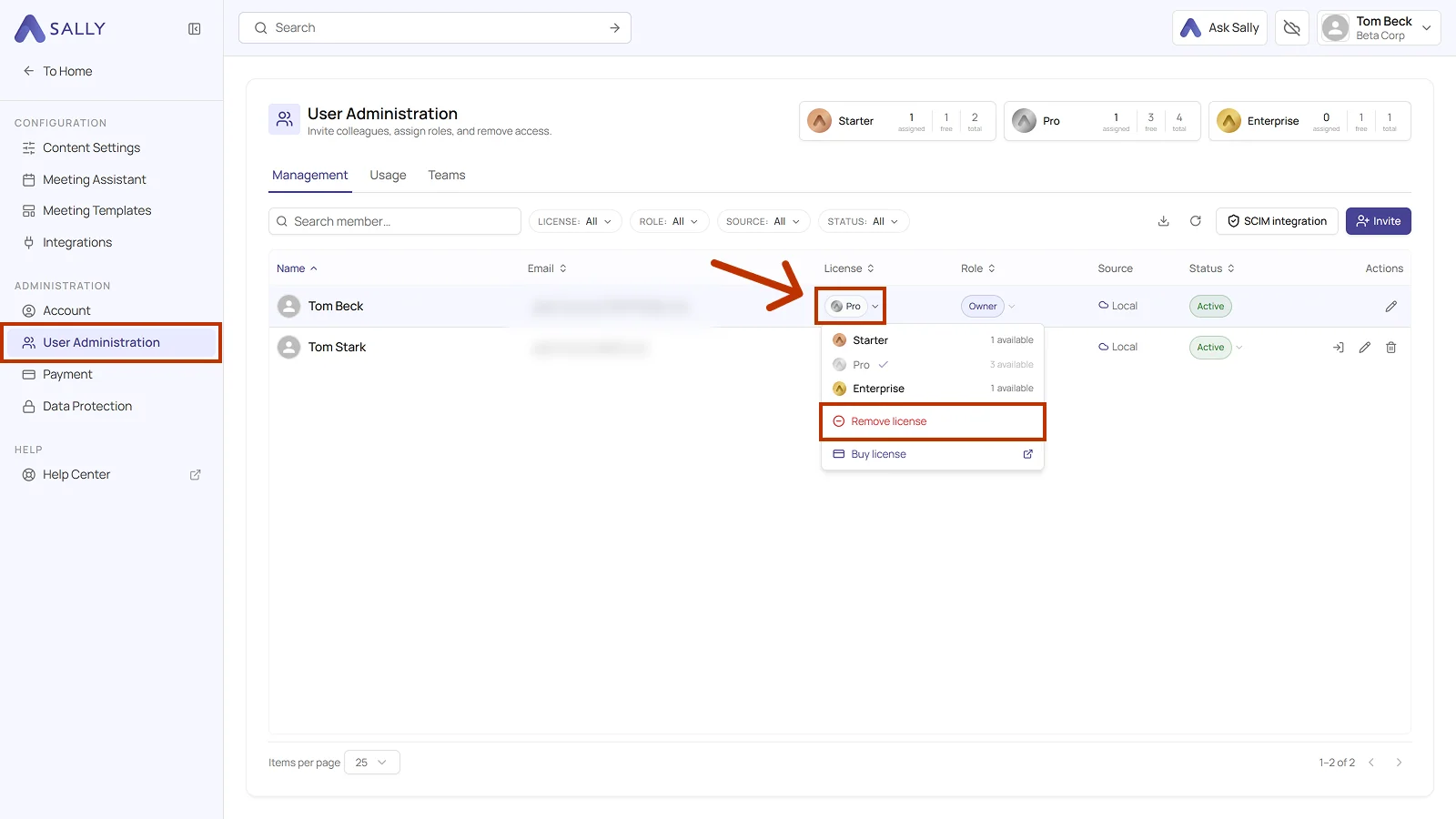This screenshot has height=819, width=1456.
Task: Switch to Teams tab
Action: click(x=447, y=175)
